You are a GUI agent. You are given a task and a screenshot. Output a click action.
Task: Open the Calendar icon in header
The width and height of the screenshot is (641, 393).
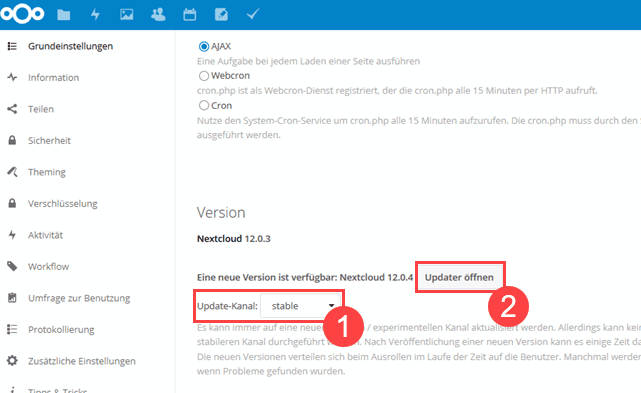pyautogui.click(x=190, y=15)
